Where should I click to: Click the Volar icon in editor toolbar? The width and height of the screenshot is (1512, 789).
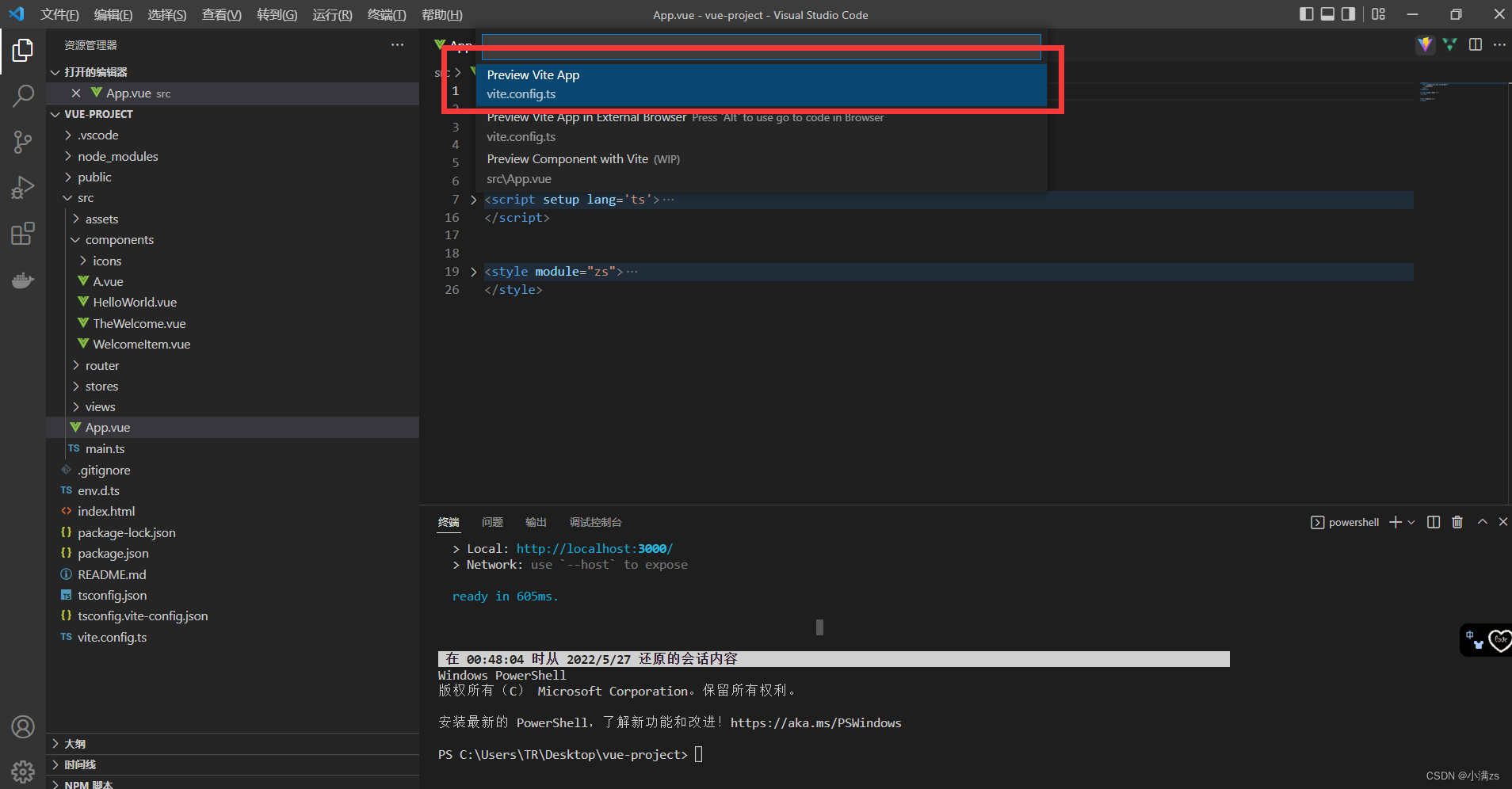click(x=1450, y=44)
